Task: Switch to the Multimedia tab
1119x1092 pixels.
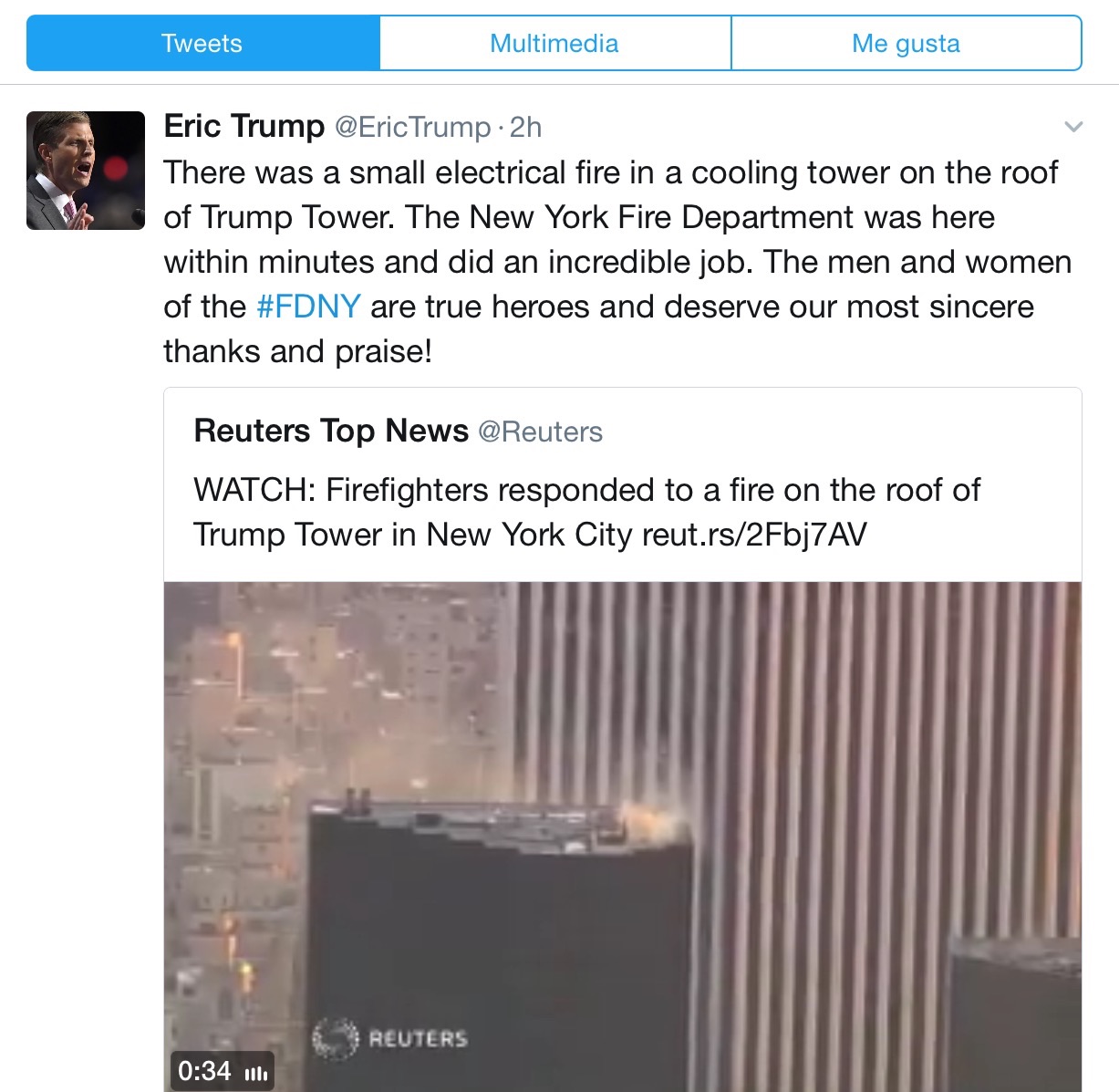Action: pyautogui.click(x=554, y=43)
